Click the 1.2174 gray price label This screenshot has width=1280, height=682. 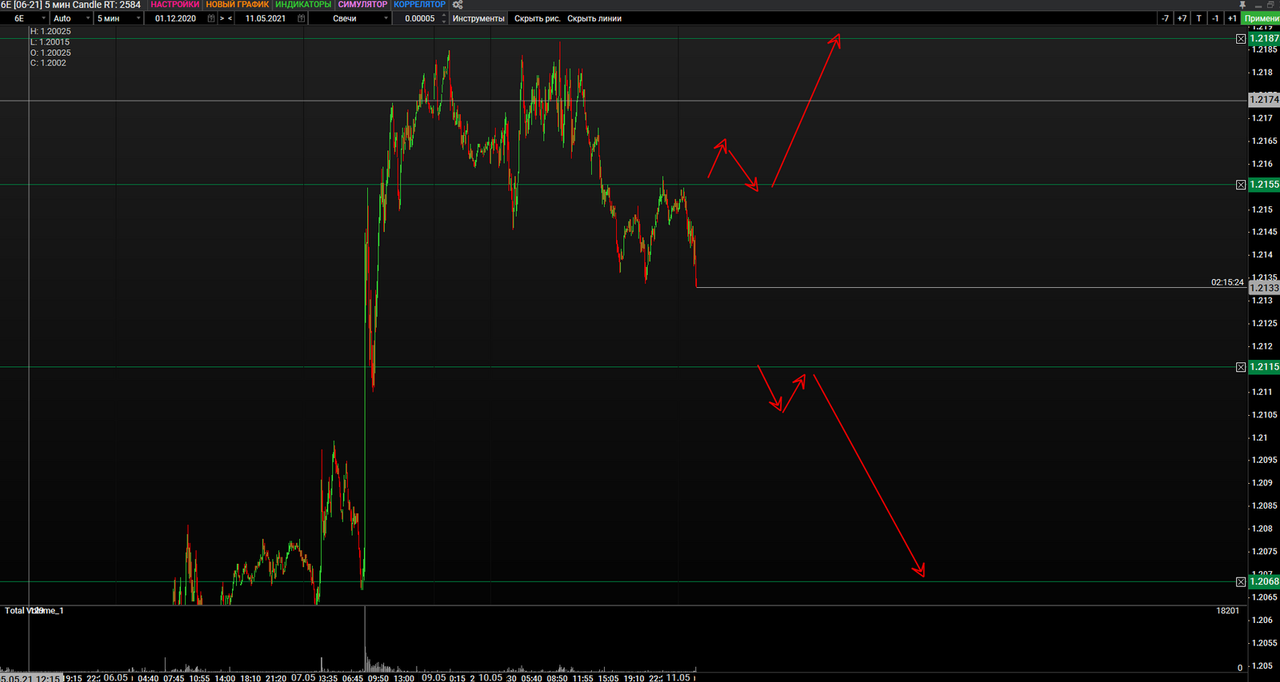coord(1264,100)
